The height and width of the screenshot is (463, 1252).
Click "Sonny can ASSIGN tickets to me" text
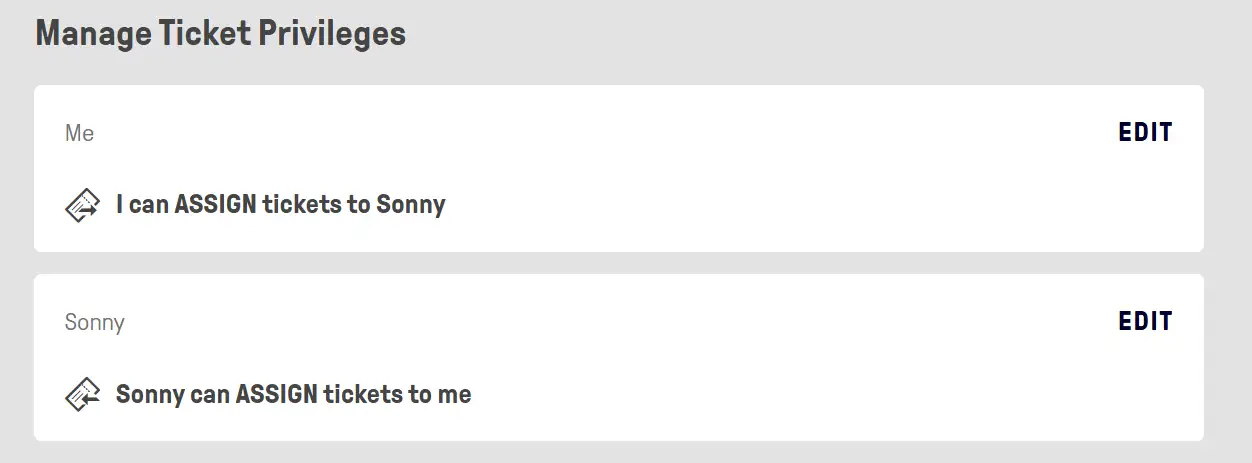click(x=293, y=394)
